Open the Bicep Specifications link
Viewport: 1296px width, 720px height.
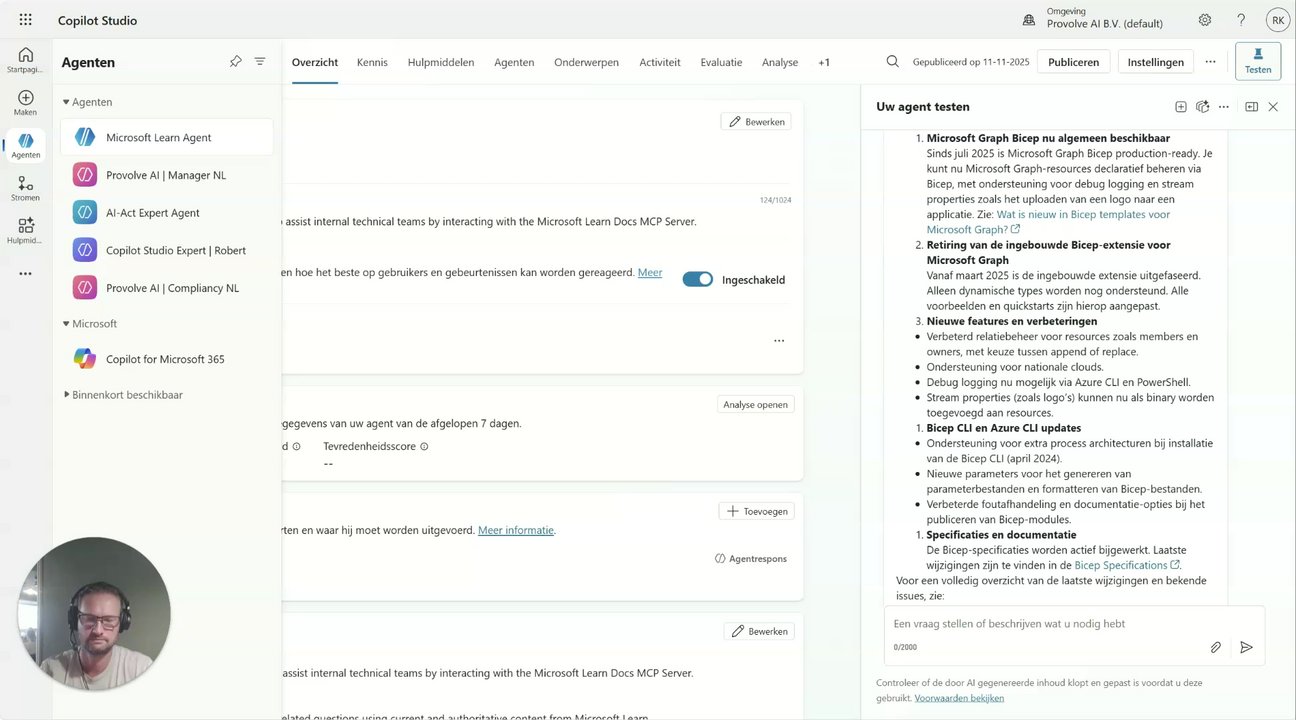point(1127,565)
